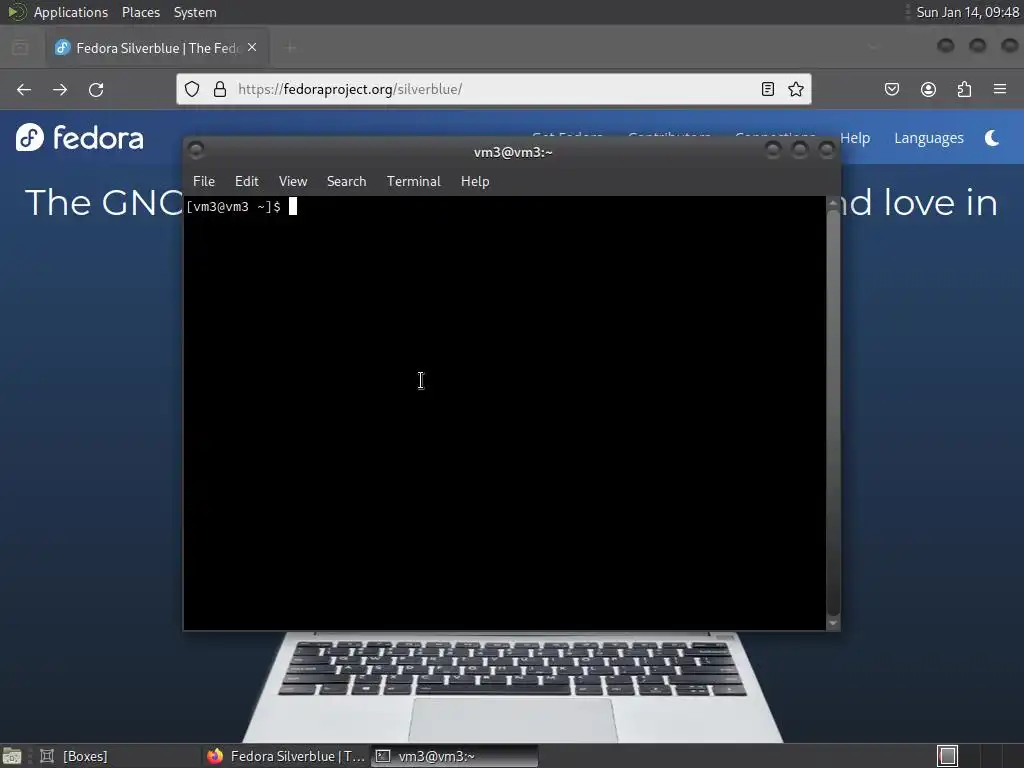Click the Fedora logo on webpage
Screen dimensions: 1024x768
79,137
